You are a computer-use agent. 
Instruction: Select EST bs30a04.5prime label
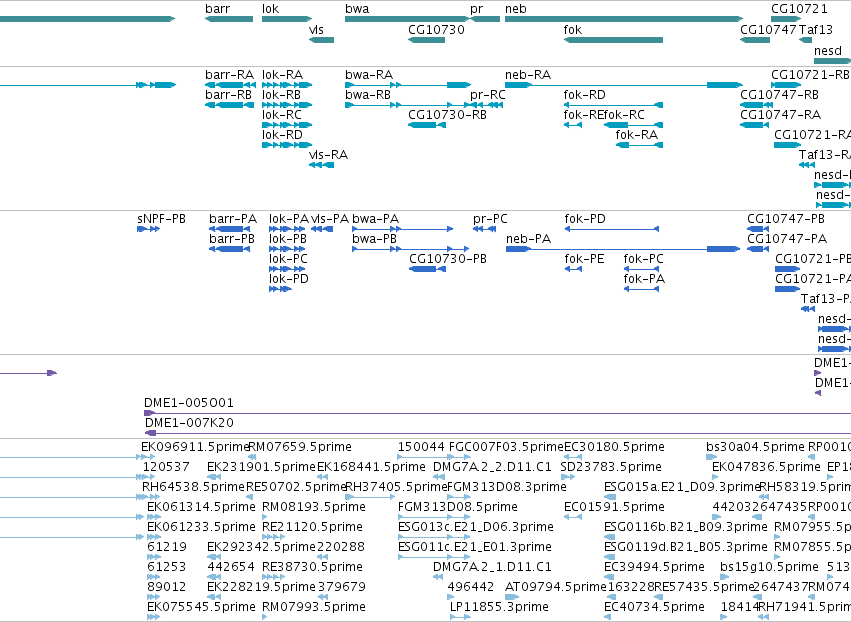(x=755, y=447)
